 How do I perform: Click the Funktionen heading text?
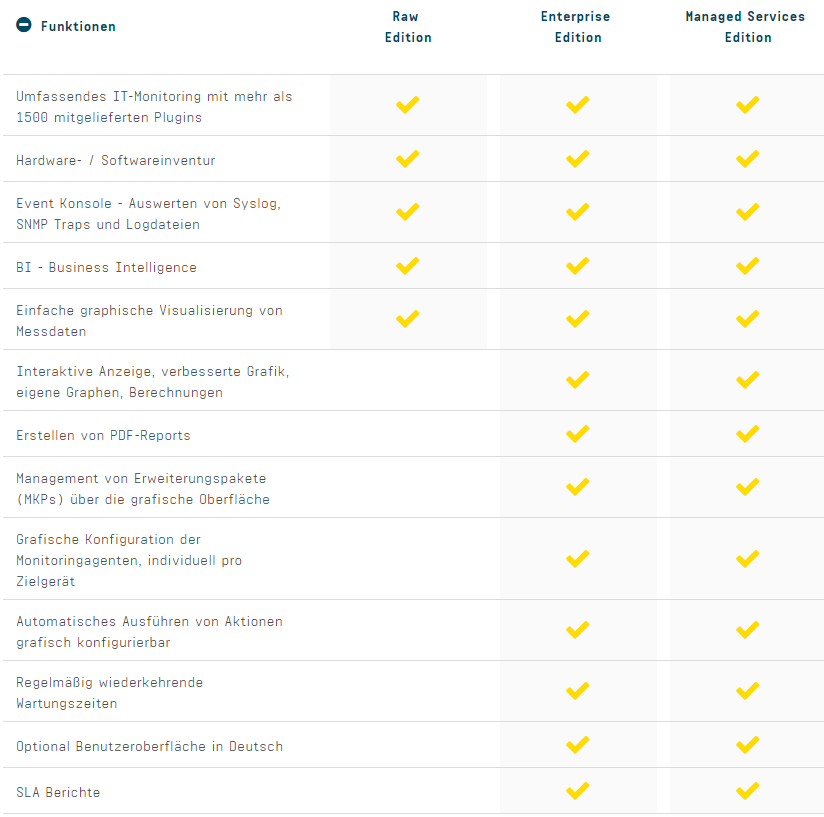(78, 26)
